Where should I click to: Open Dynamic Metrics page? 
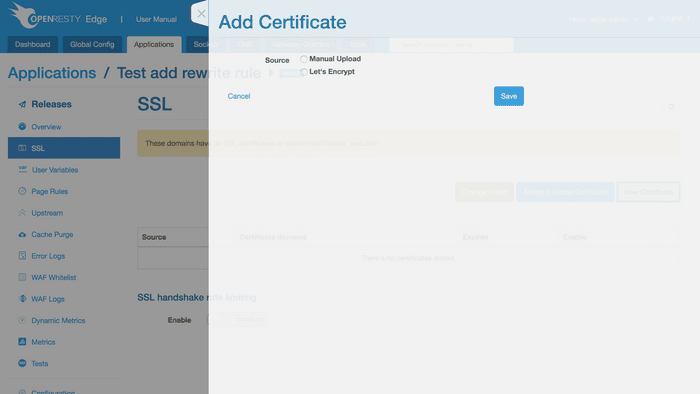[x=58, y=320]
